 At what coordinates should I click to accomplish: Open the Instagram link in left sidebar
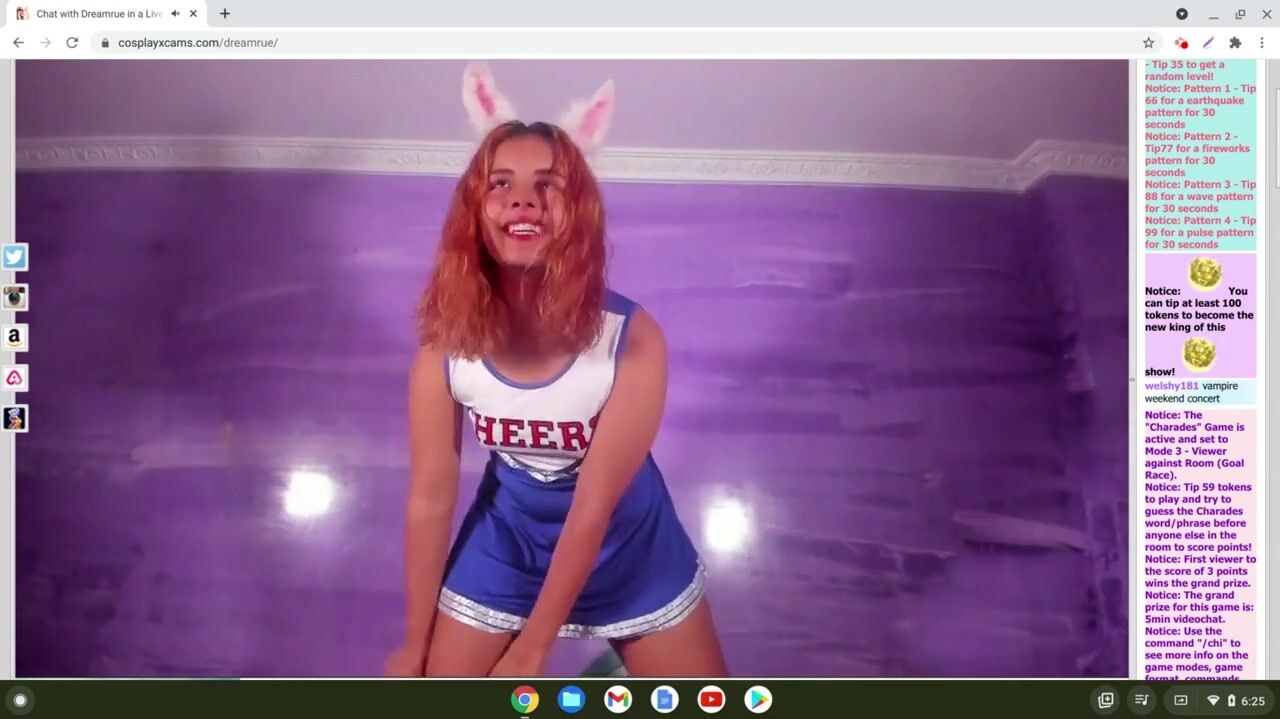tap(14, 297)
